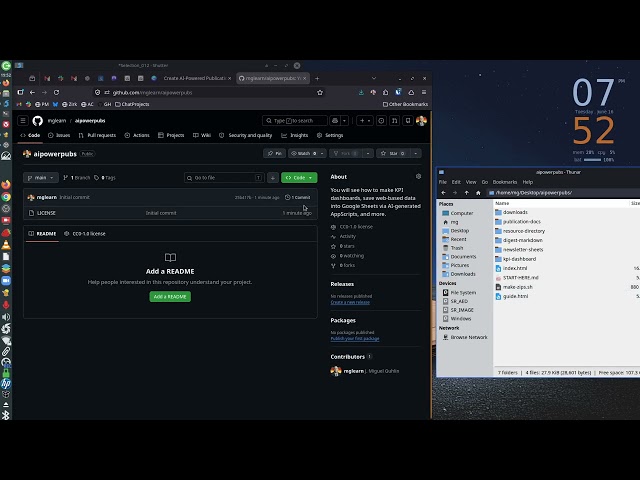This screenshot has height=480, width=640.
Task: Open Chrome from the dock
Action: 6,197
